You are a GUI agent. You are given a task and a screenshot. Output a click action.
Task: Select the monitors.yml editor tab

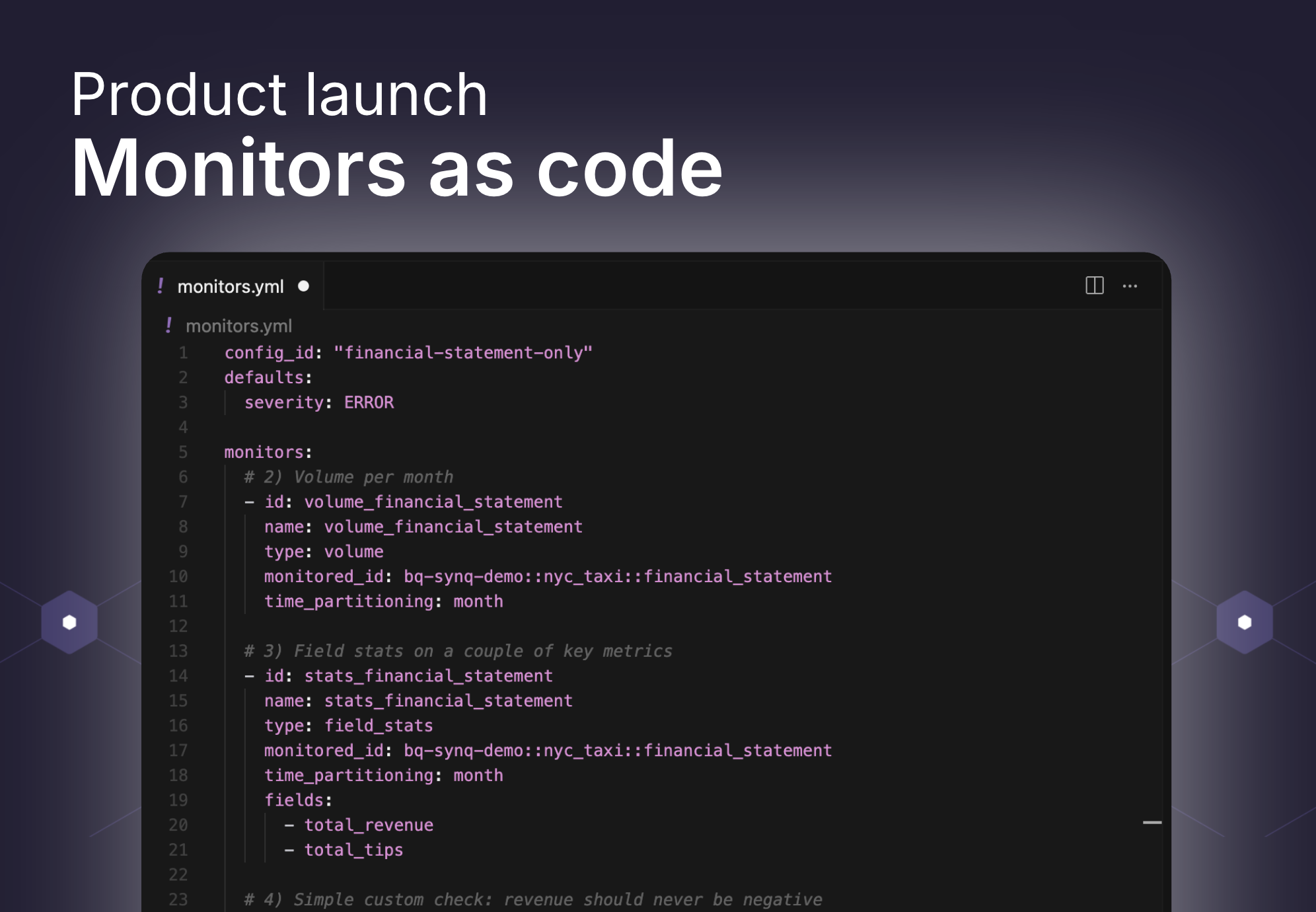point(230,286)
